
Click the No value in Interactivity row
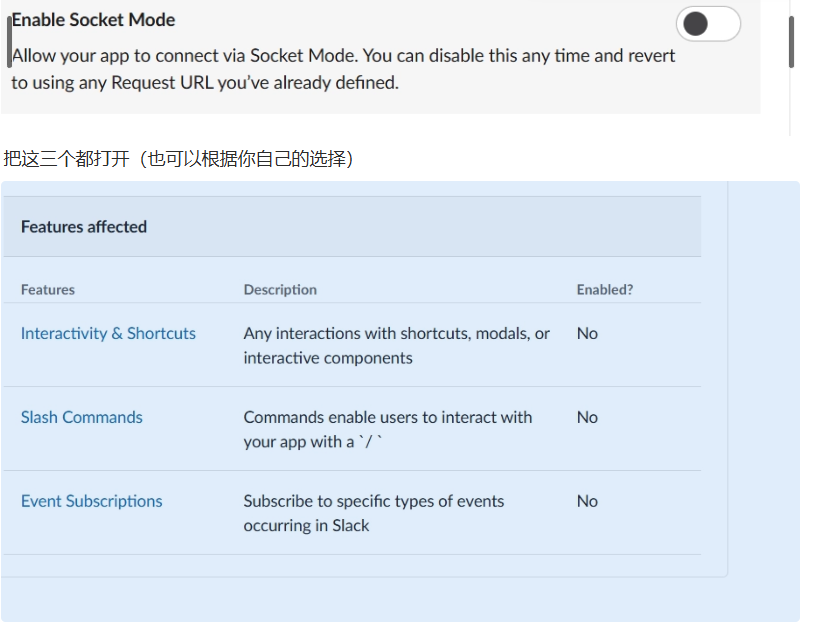click(x=587, y=333)
